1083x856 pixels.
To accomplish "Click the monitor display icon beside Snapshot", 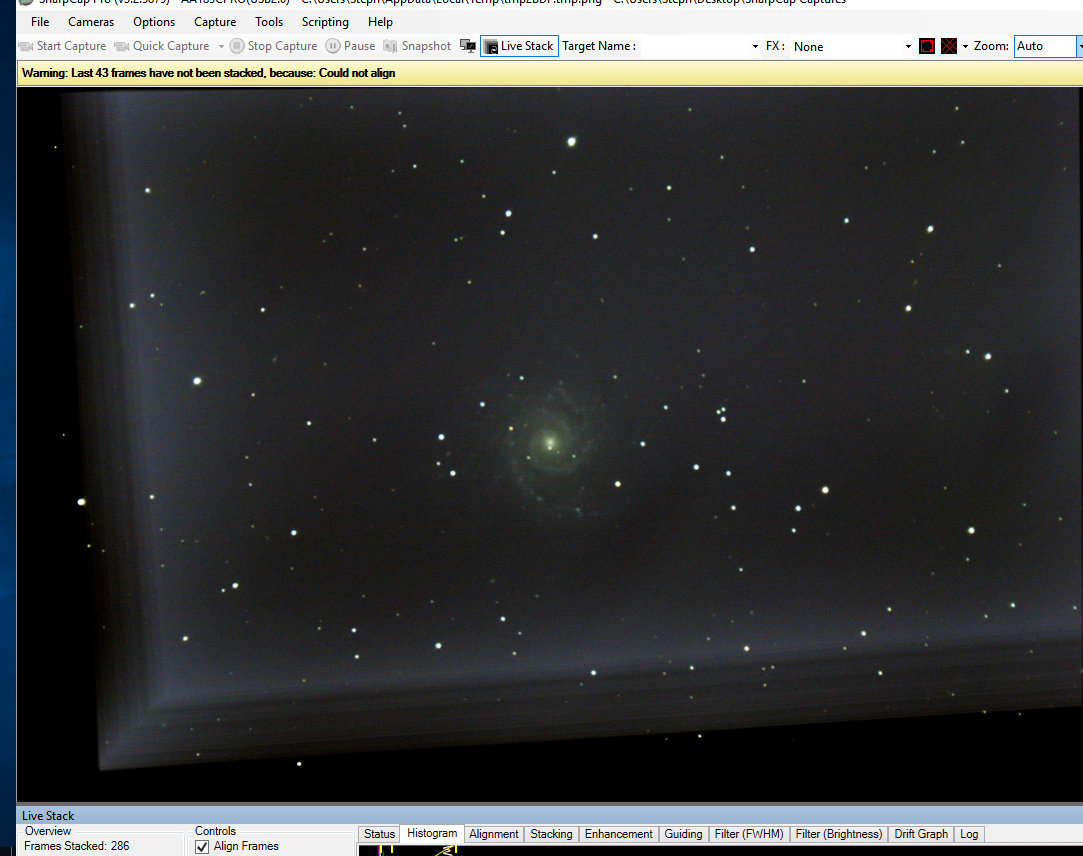I will pyautogui.click(x=468, y=46).
